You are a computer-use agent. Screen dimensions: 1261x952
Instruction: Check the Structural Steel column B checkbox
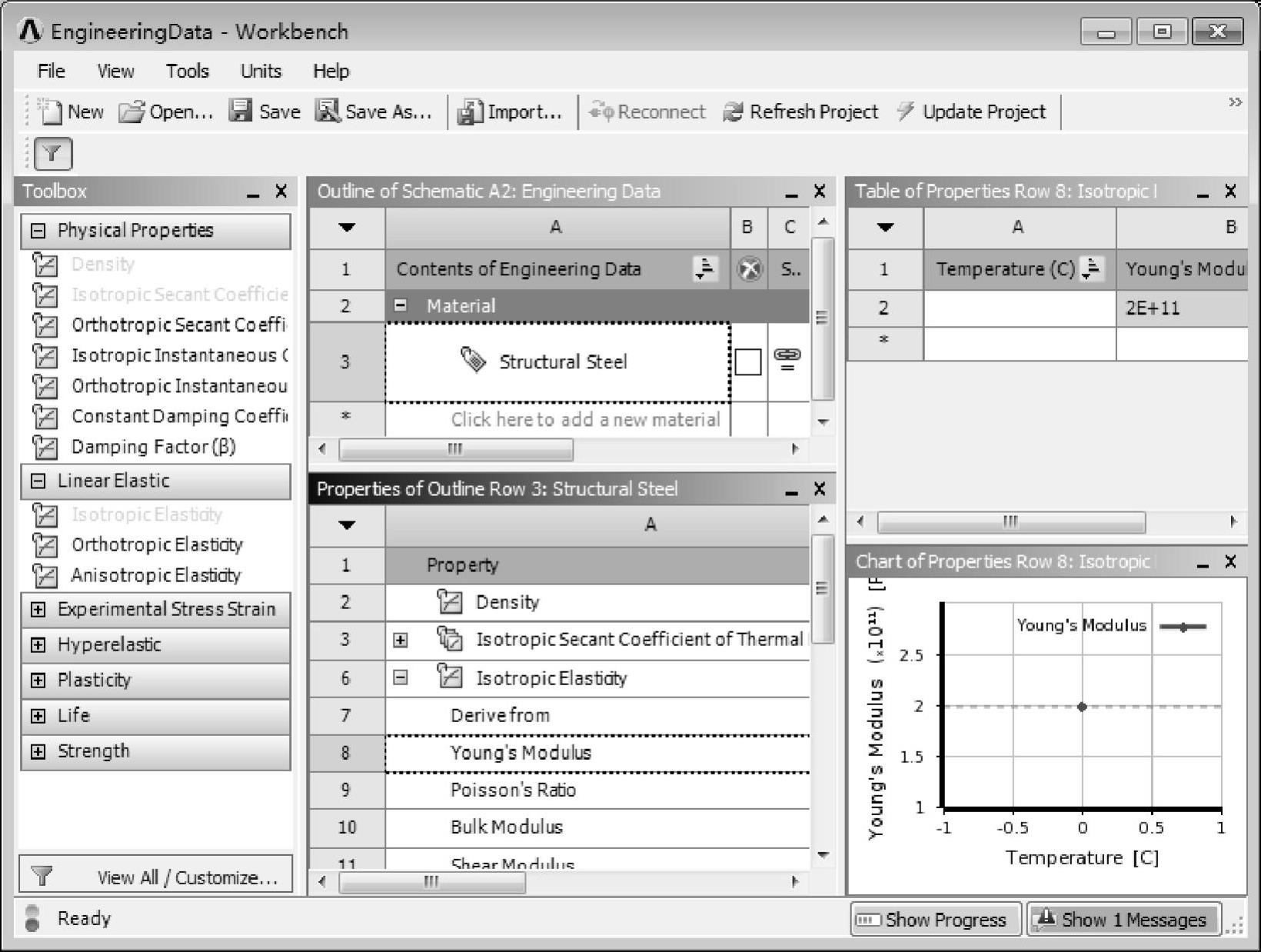[748, 362]
